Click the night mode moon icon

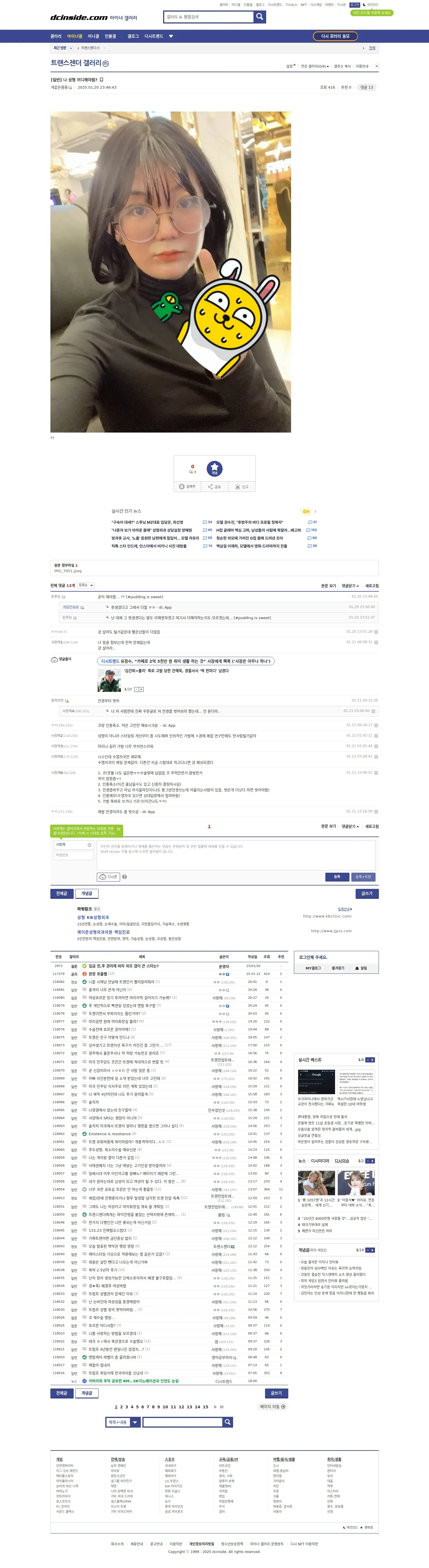pos(364,4)
